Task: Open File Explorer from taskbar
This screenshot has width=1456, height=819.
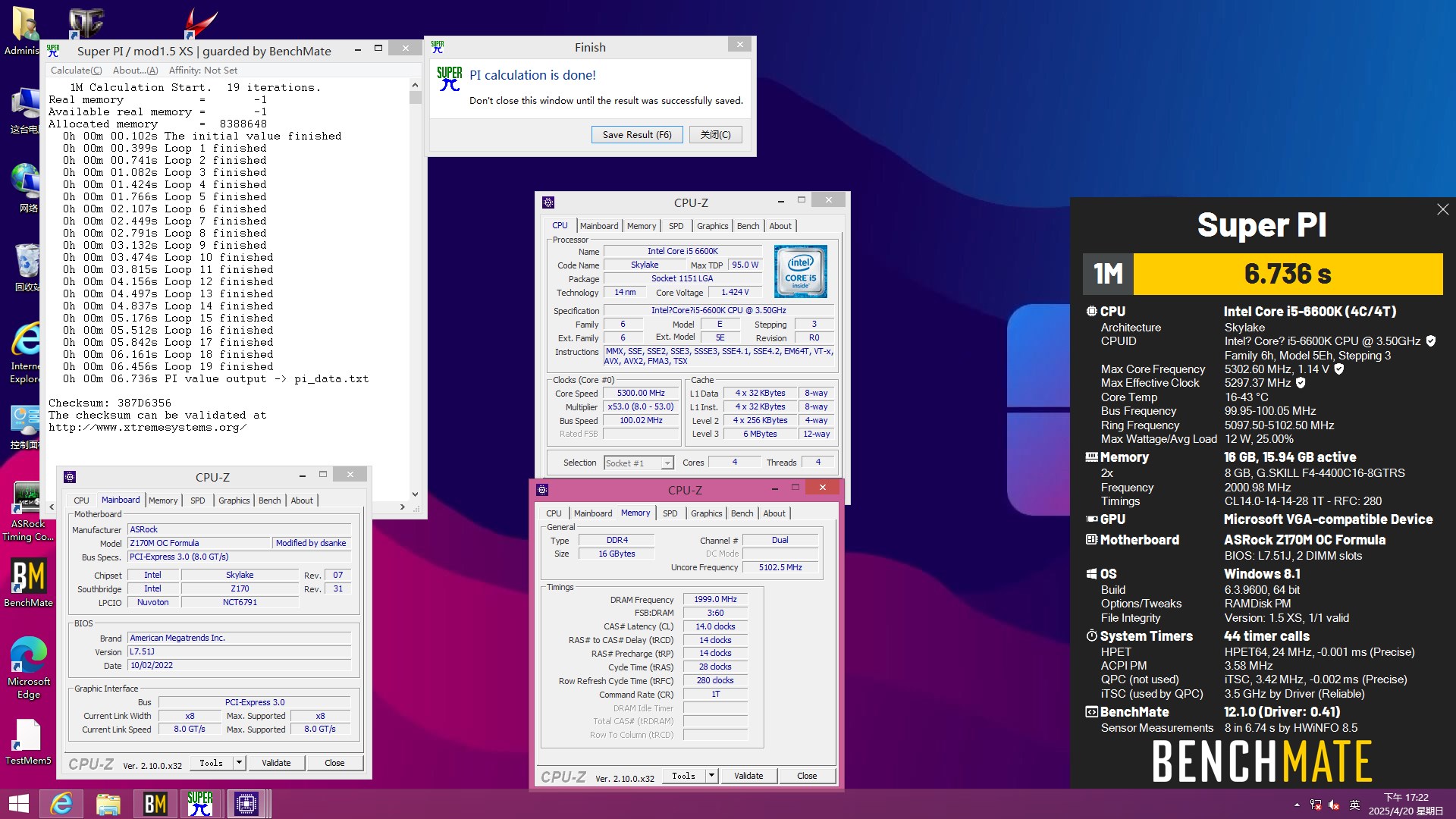Action: coord(108,803)
